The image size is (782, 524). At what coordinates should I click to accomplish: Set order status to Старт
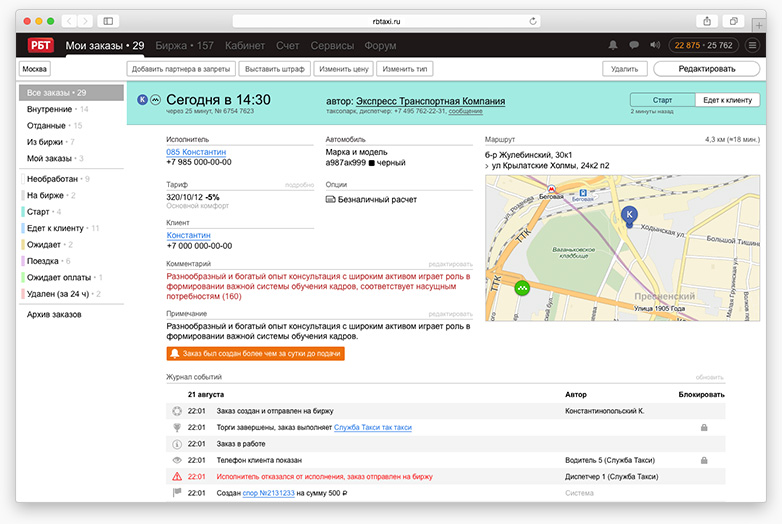point(662,100)
